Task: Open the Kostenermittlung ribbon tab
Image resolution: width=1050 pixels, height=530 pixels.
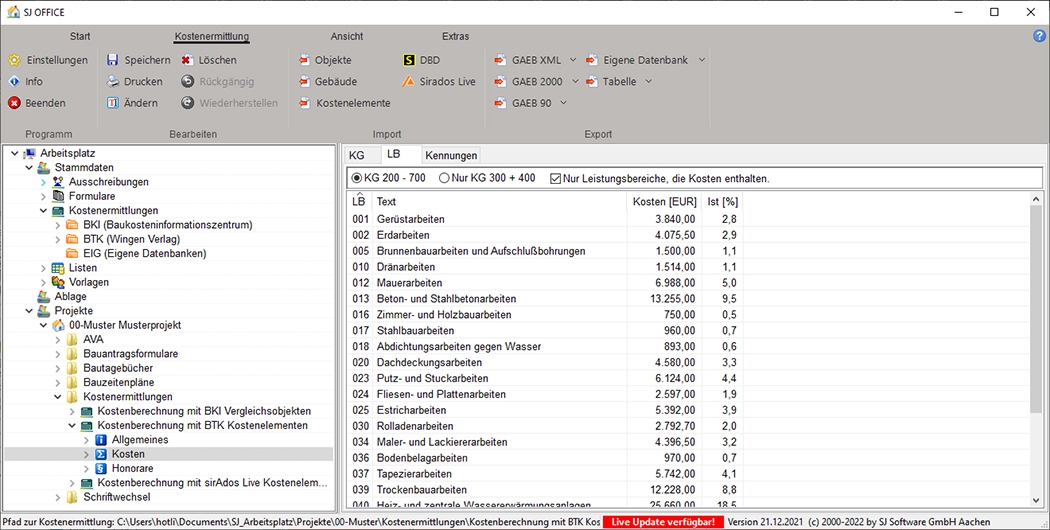Action: pos(212,36)
